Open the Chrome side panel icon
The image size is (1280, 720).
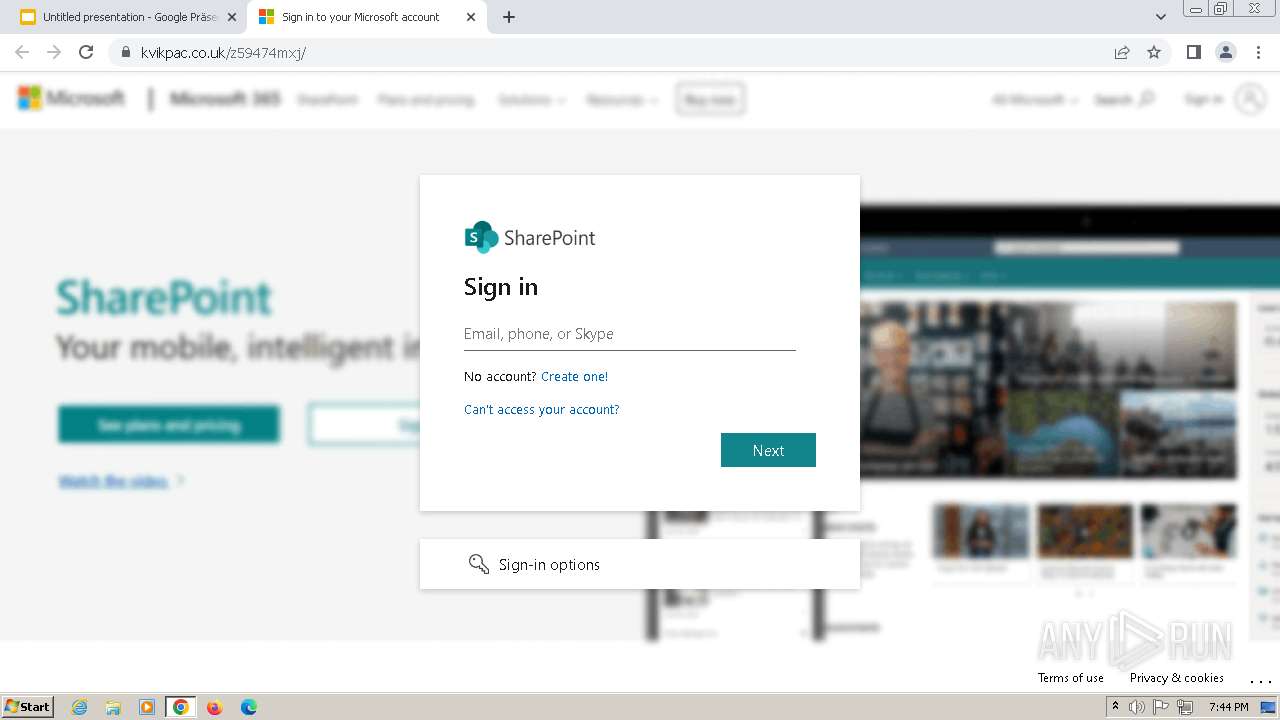coord(1193,52)
